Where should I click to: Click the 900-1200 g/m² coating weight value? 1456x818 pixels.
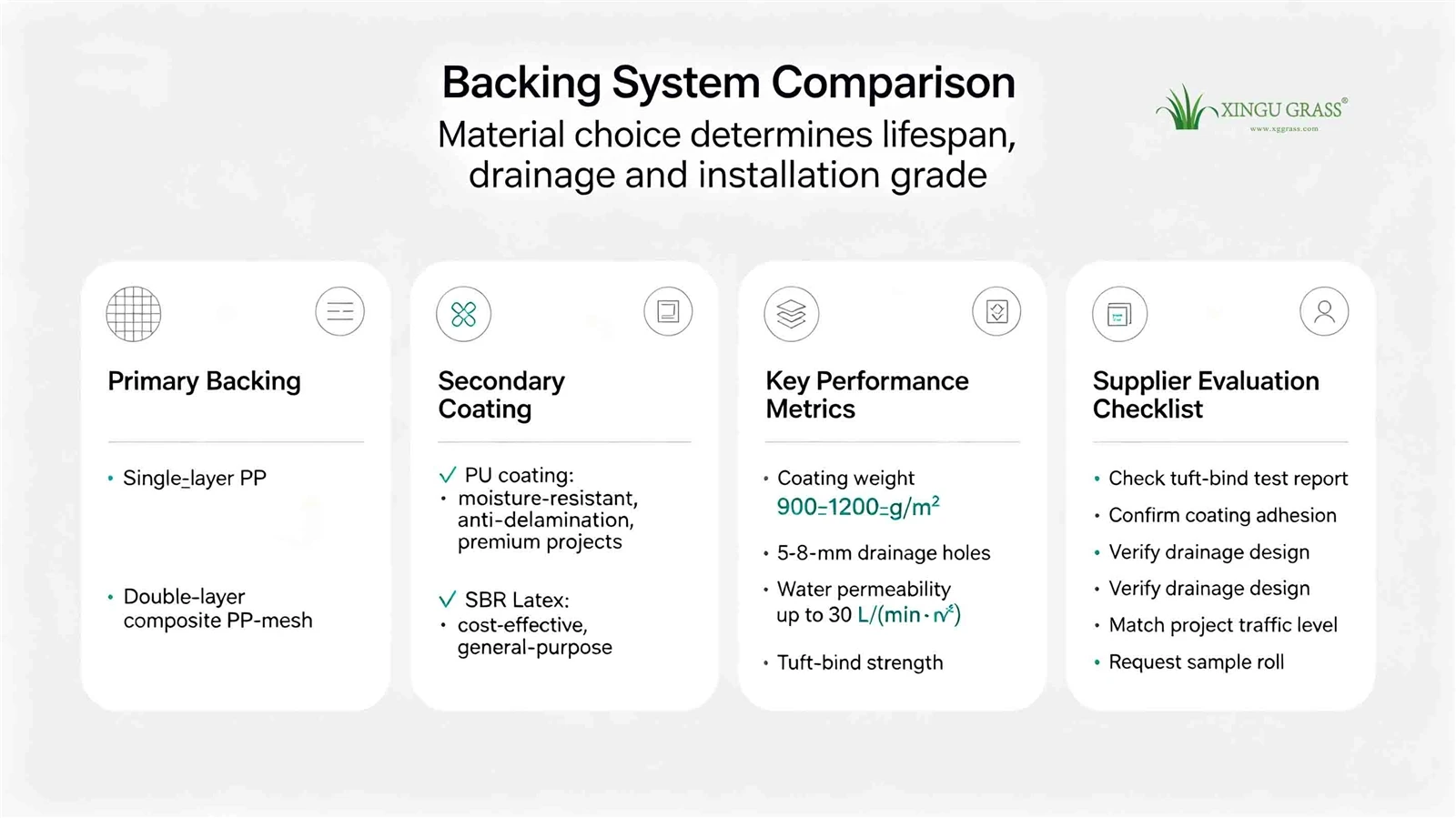click(858, 508)
